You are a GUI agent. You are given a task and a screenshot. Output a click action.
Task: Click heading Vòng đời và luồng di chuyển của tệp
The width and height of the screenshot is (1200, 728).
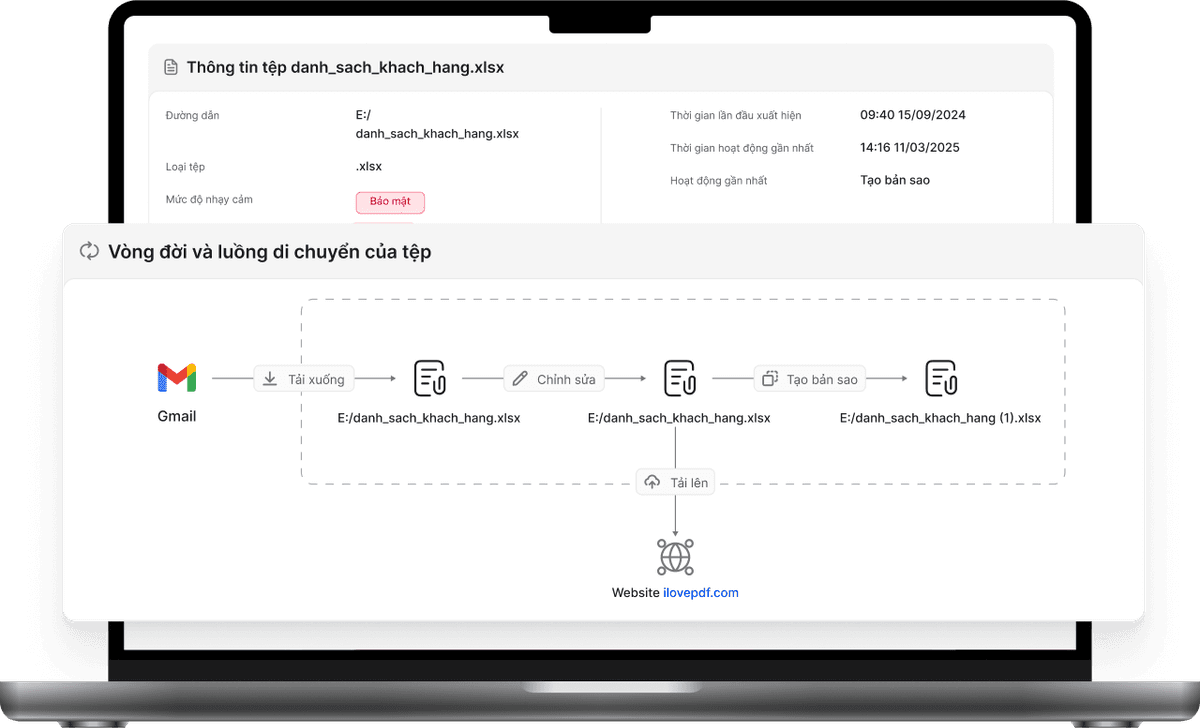point(270,251)
